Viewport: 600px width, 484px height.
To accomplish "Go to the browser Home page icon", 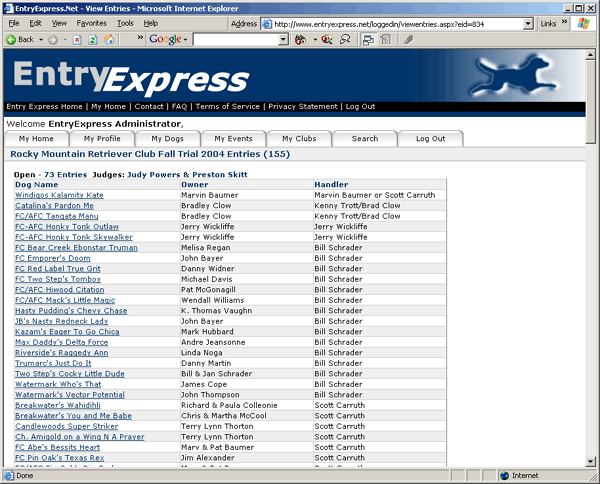I will point(109,40).
